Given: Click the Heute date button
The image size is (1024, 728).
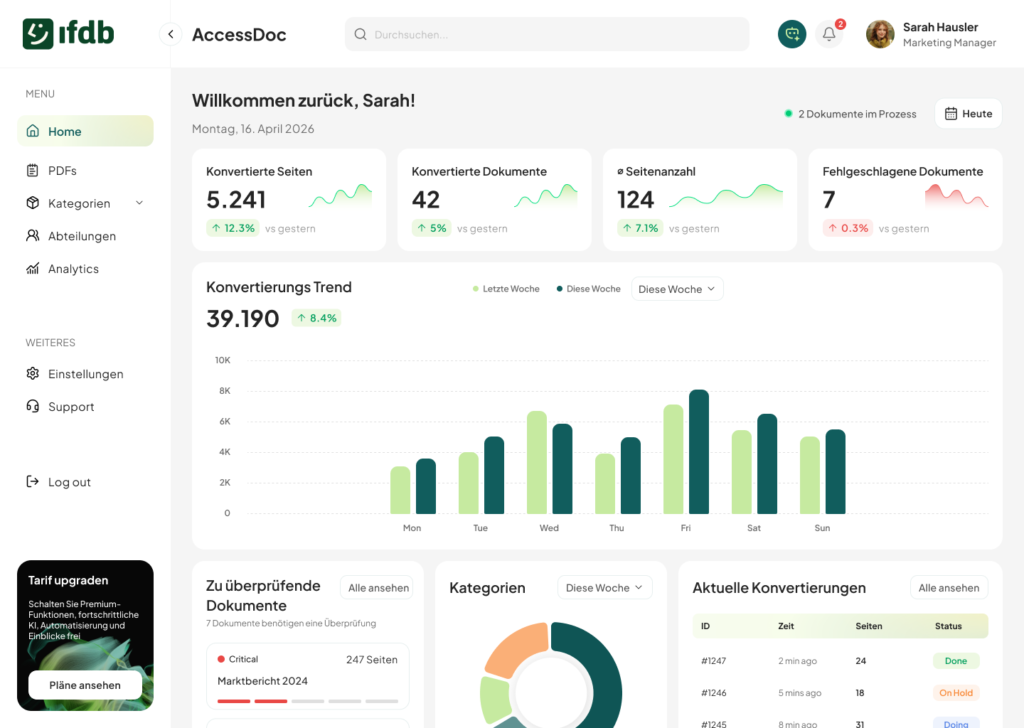Looking at the screenshot, I should [968, 114].
